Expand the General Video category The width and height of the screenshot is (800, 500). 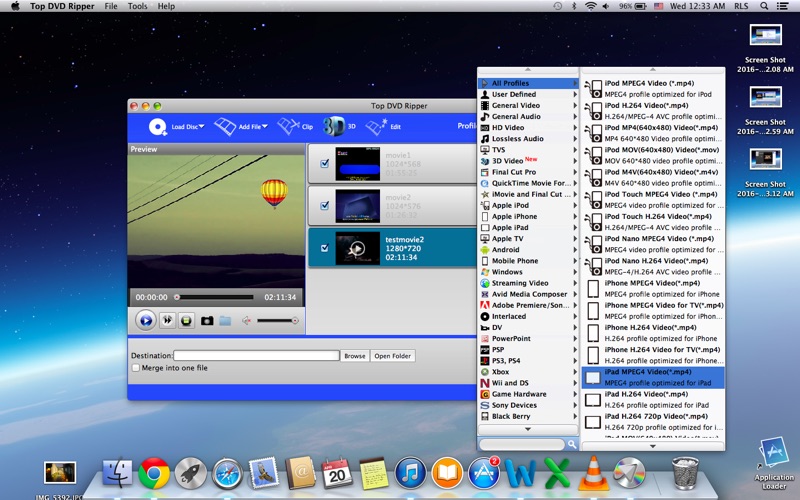click(529, 105)
